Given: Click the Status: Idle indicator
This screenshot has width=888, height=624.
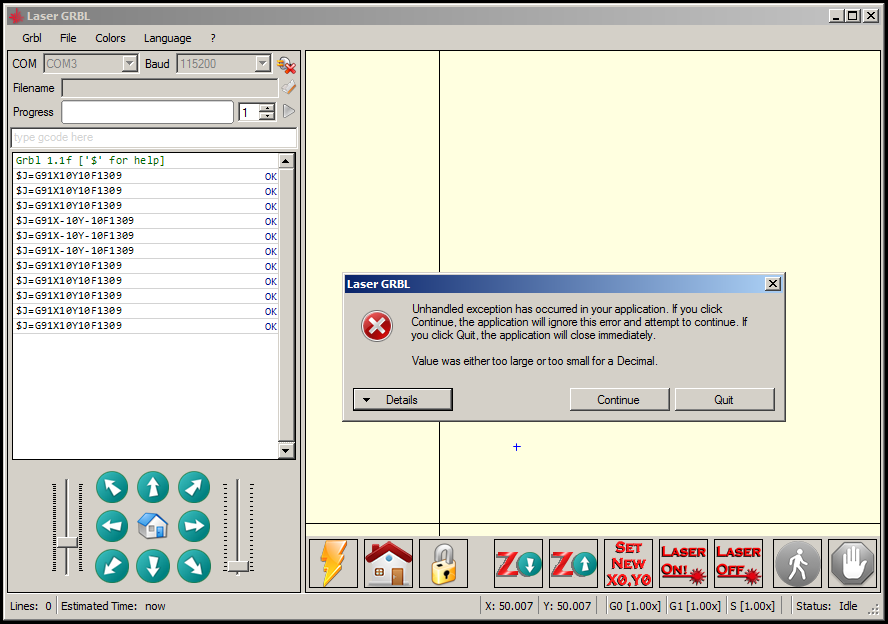Looking at the screenshot, I should click(827, 606).
